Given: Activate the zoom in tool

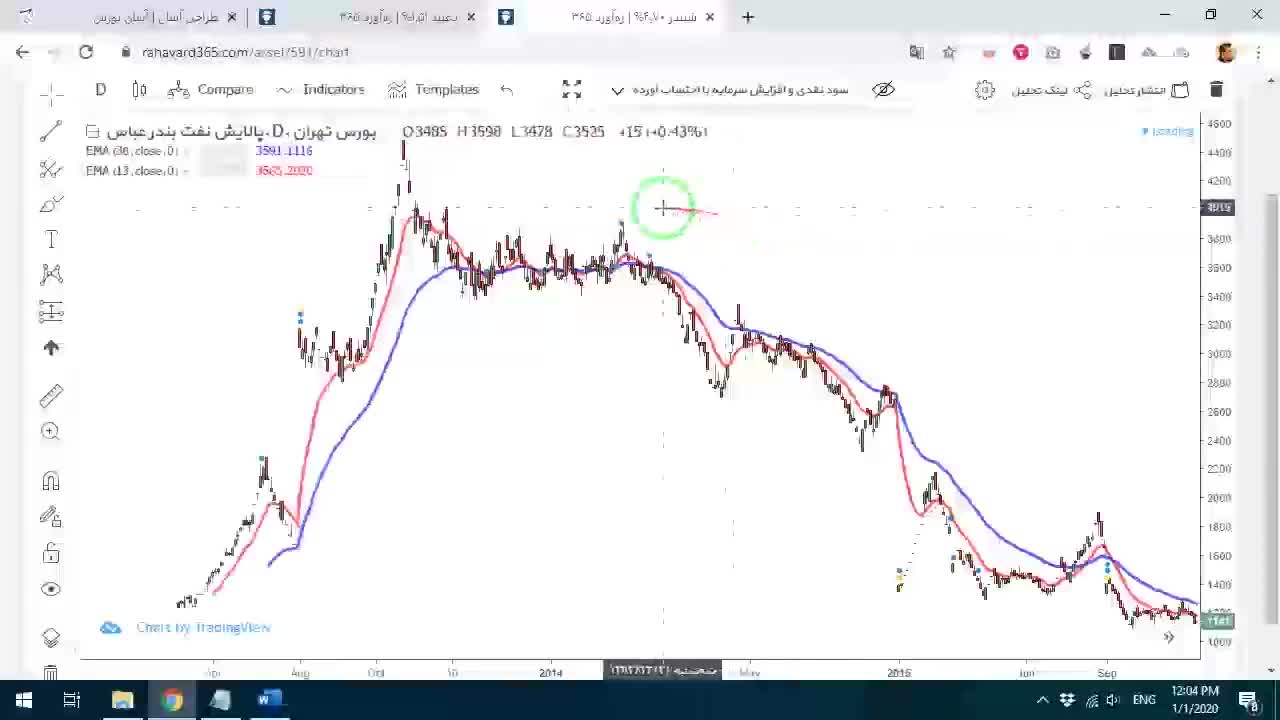Looking at the screenshot, I should point(51,431).
